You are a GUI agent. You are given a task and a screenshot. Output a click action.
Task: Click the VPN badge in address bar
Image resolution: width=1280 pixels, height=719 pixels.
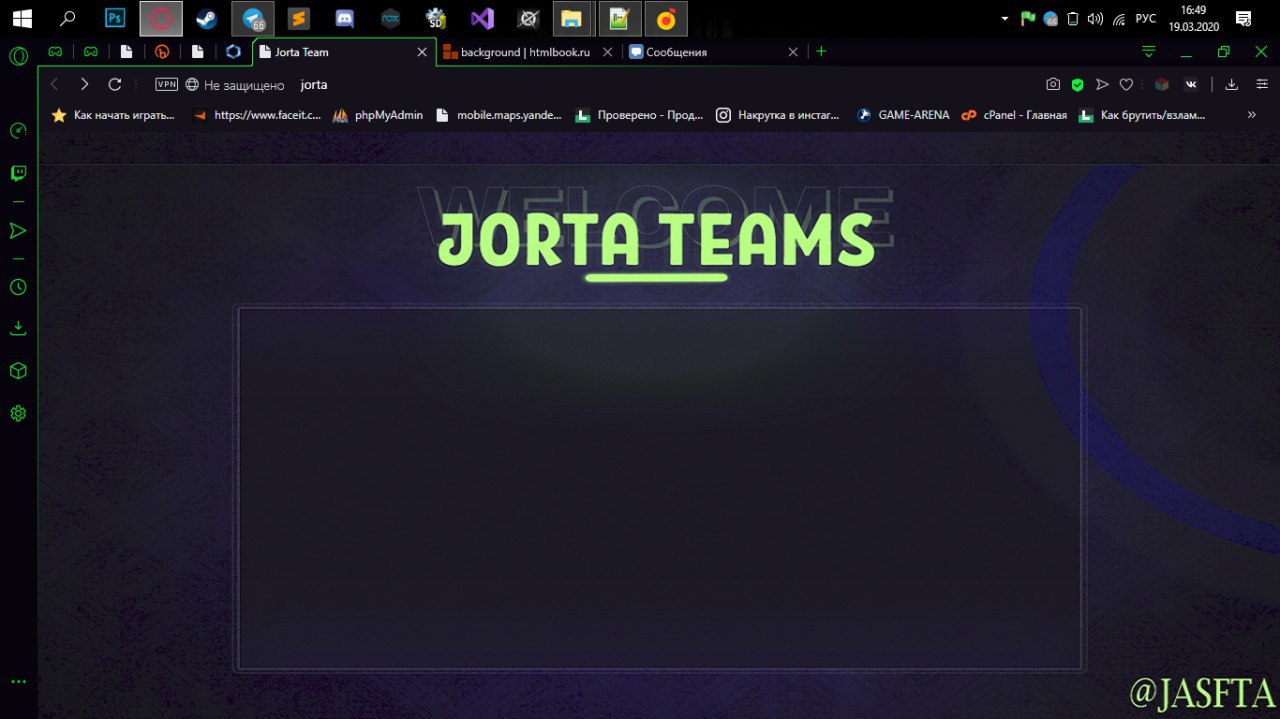pyautogui.click(x=166, y=85)
